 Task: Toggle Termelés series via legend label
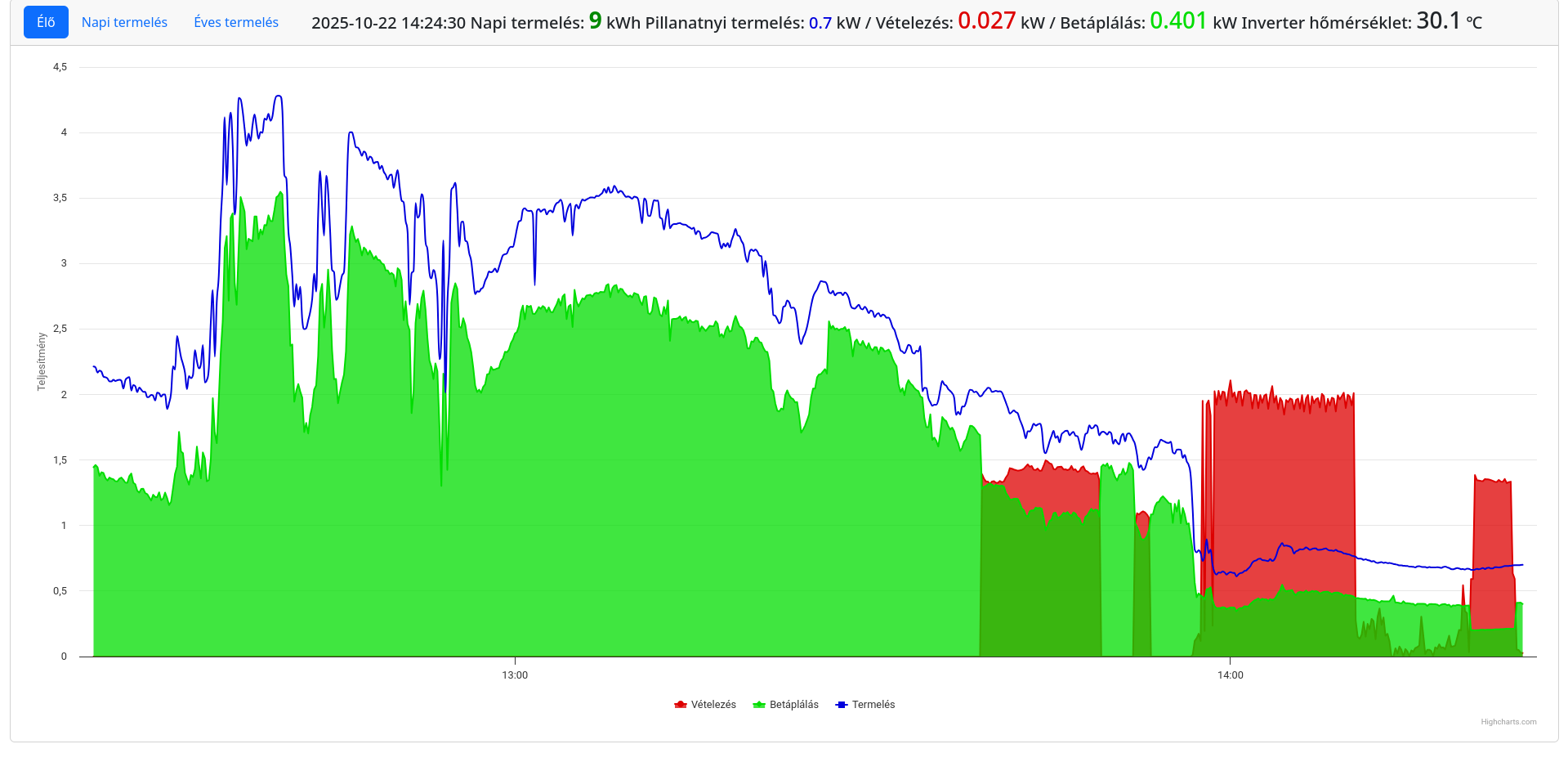[x=873, y=705]
